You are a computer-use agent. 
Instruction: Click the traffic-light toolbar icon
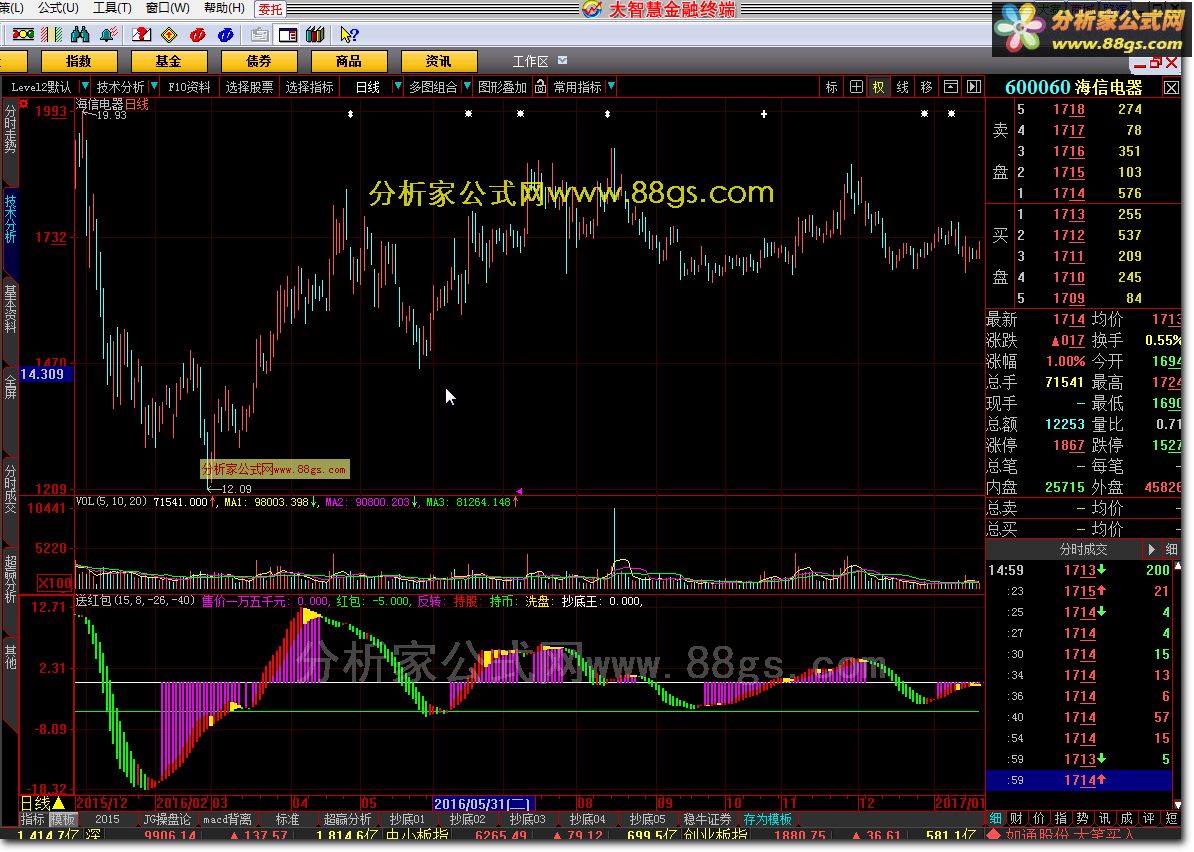coord(23,34)
